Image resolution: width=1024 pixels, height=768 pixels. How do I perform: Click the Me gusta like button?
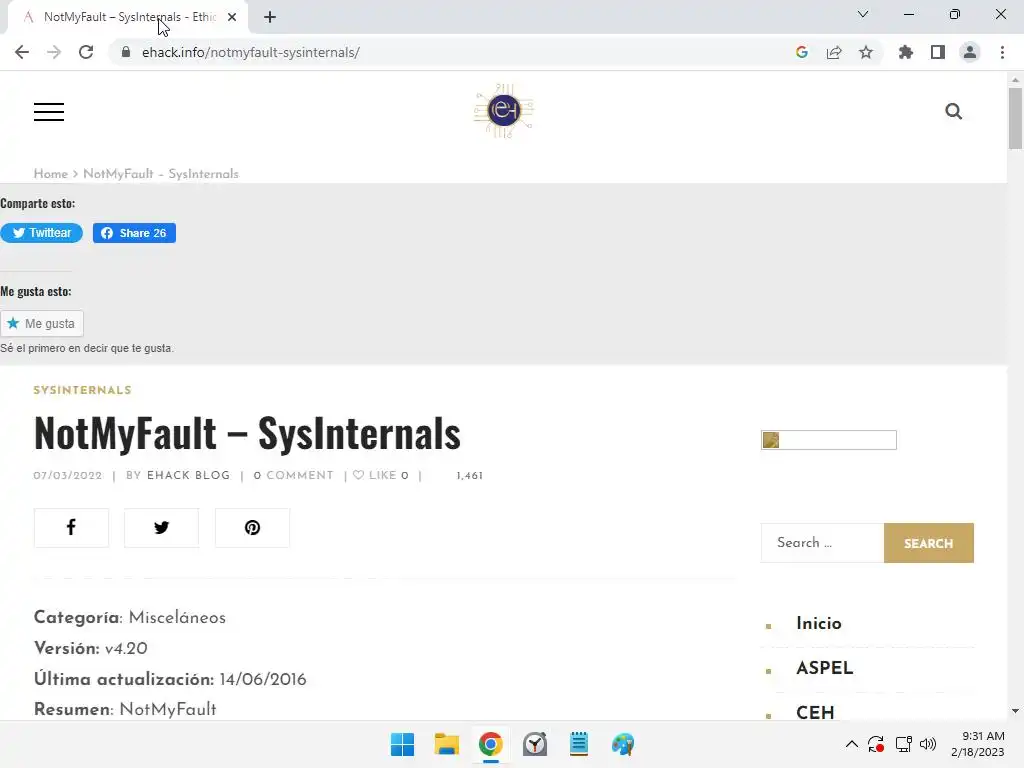(x=42, y=323)
